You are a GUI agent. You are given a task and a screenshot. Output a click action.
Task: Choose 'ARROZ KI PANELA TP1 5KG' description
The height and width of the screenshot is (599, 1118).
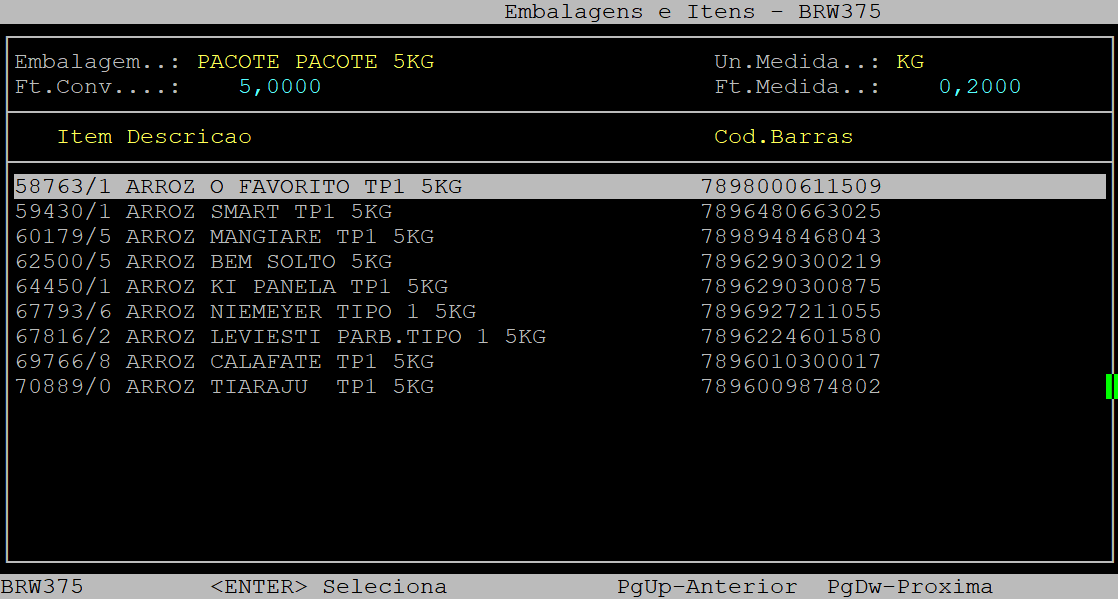point(287,287)
